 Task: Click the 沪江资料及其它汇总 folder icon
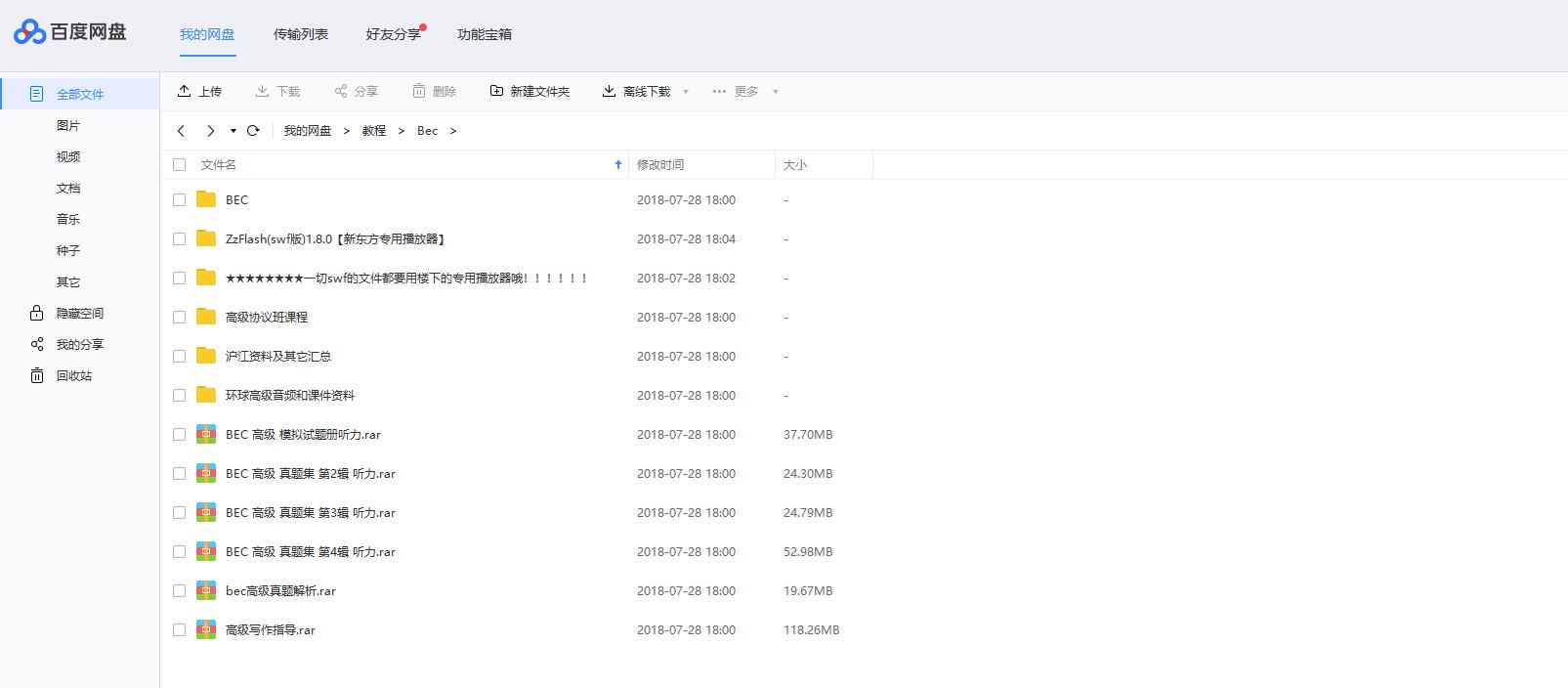tap(206, 356)
